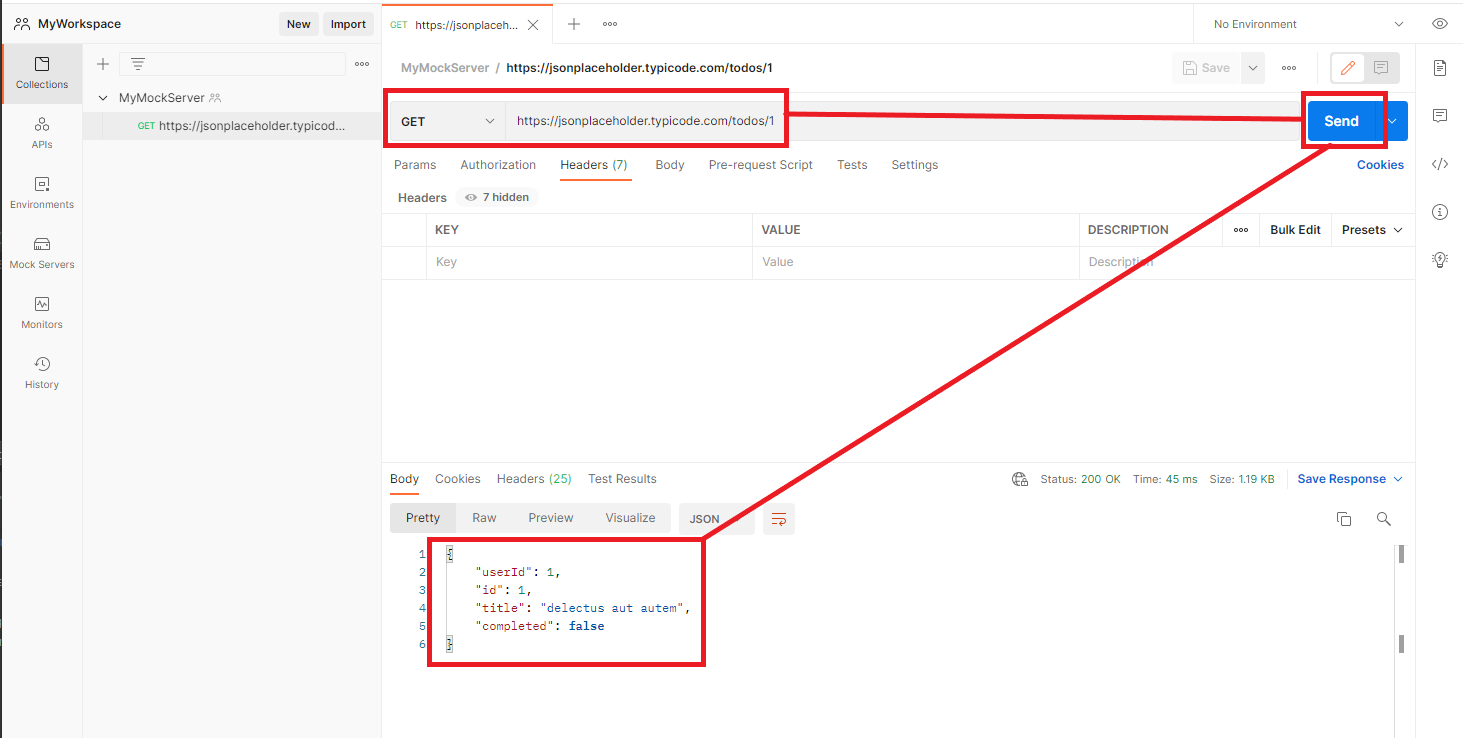The height and width of the screenshot is (738, 1463).
Task: Click the network globe icon in response bar
Action: coord(1020,479)
